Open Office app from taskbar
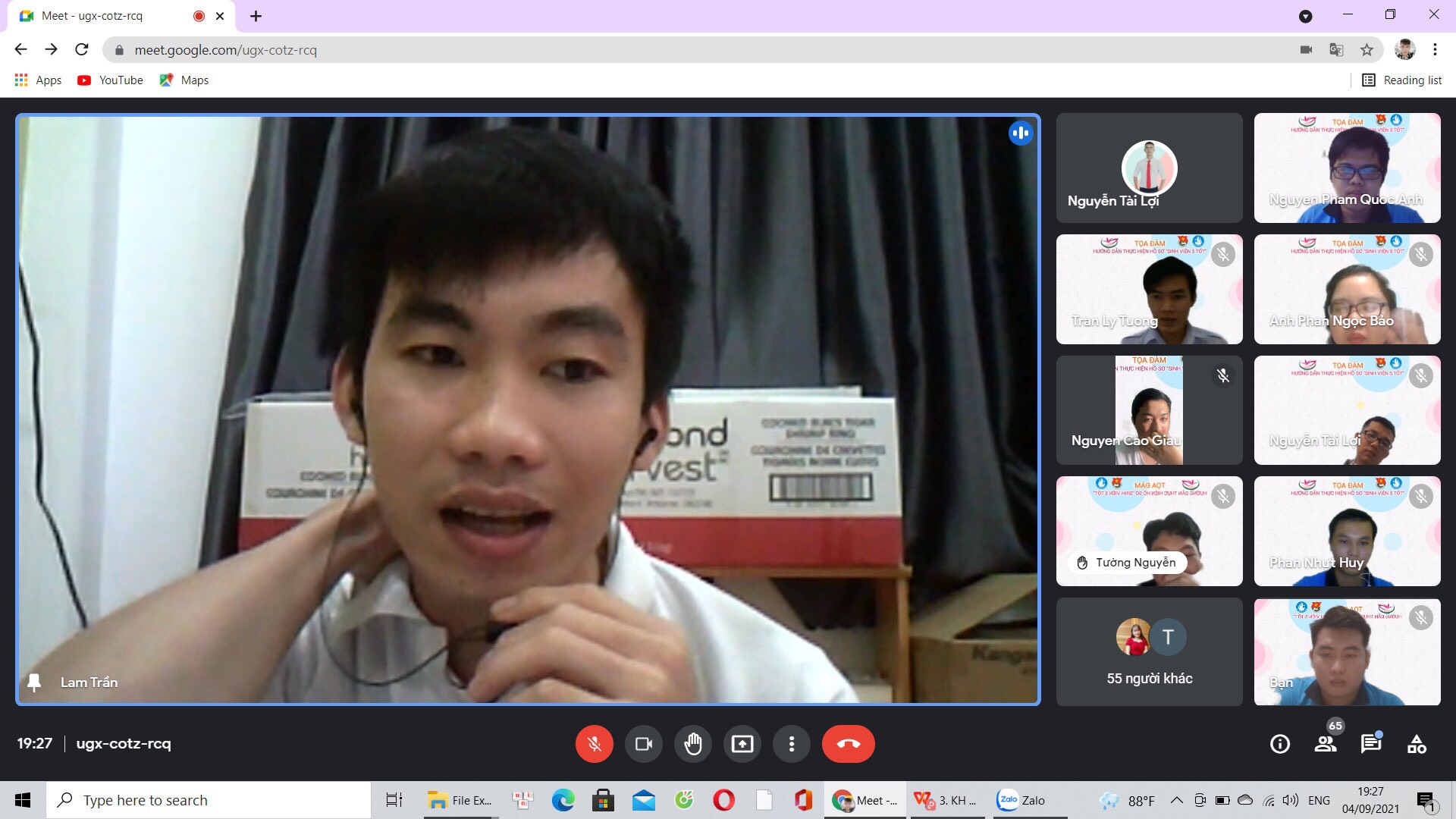 804,800
